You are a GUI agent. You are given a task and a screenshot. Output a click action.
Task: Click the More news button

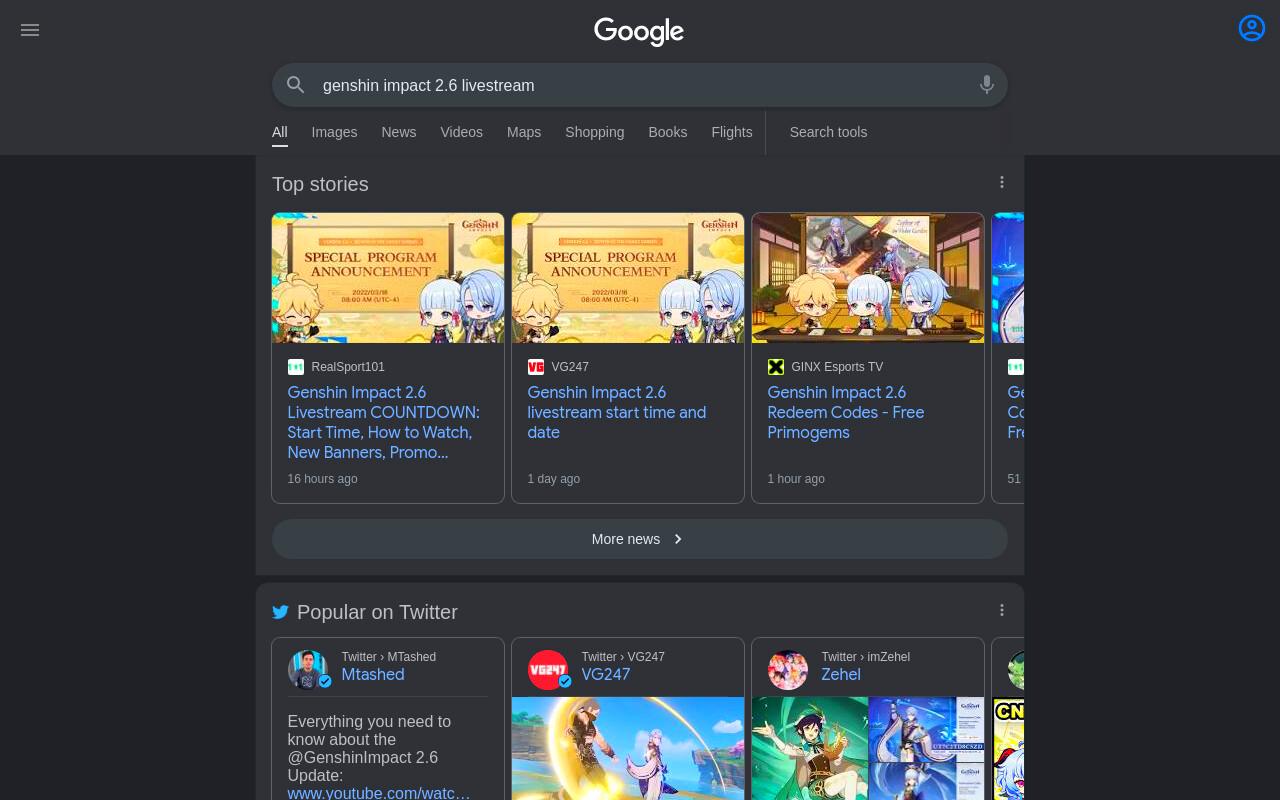coord(640,539)
